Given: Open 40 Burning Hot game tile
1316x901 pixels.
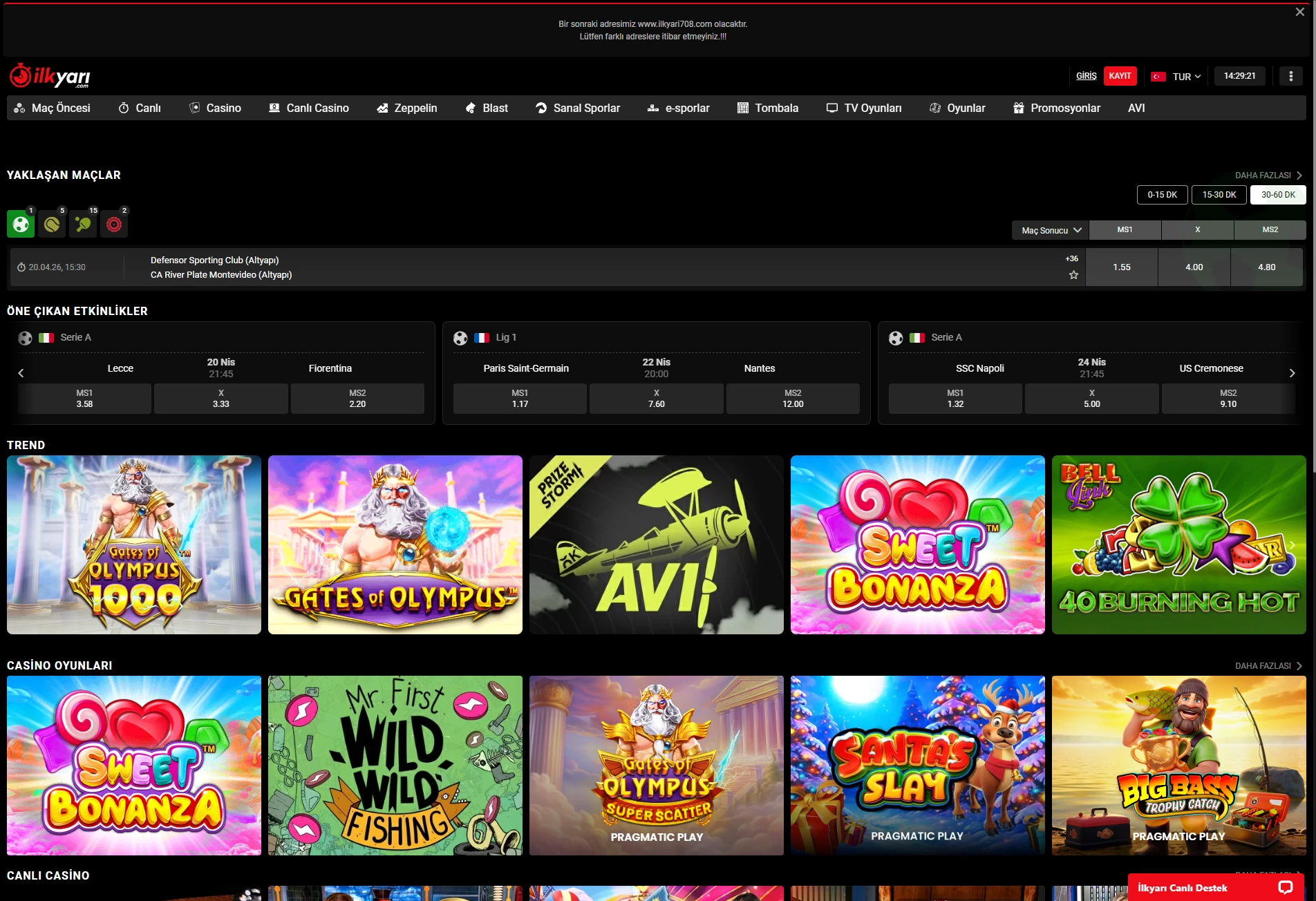Looking at the screenshot, I should 1179,544.
